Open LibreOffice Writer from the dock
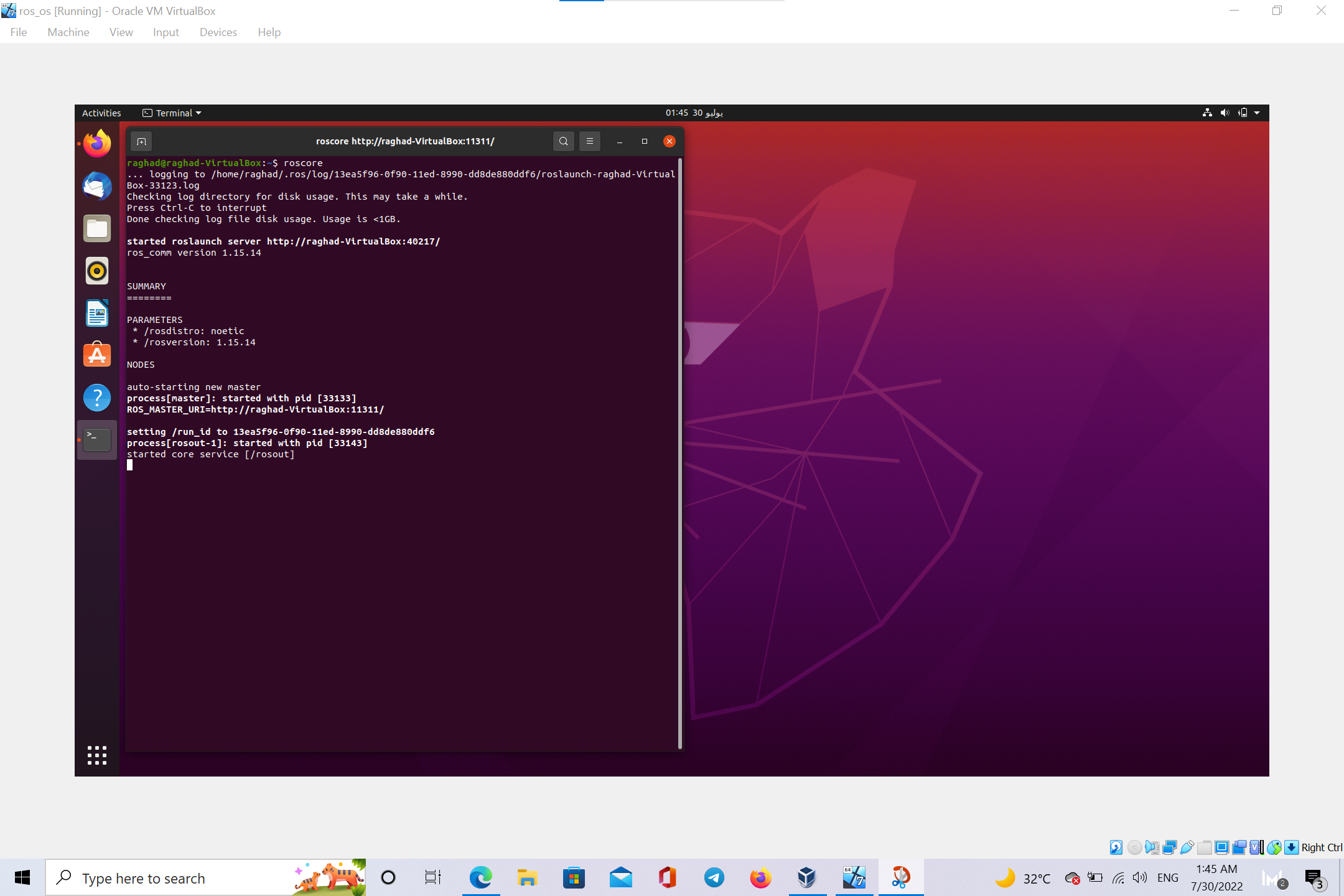This screenshot has width=1344, height=896. point(97,313)
